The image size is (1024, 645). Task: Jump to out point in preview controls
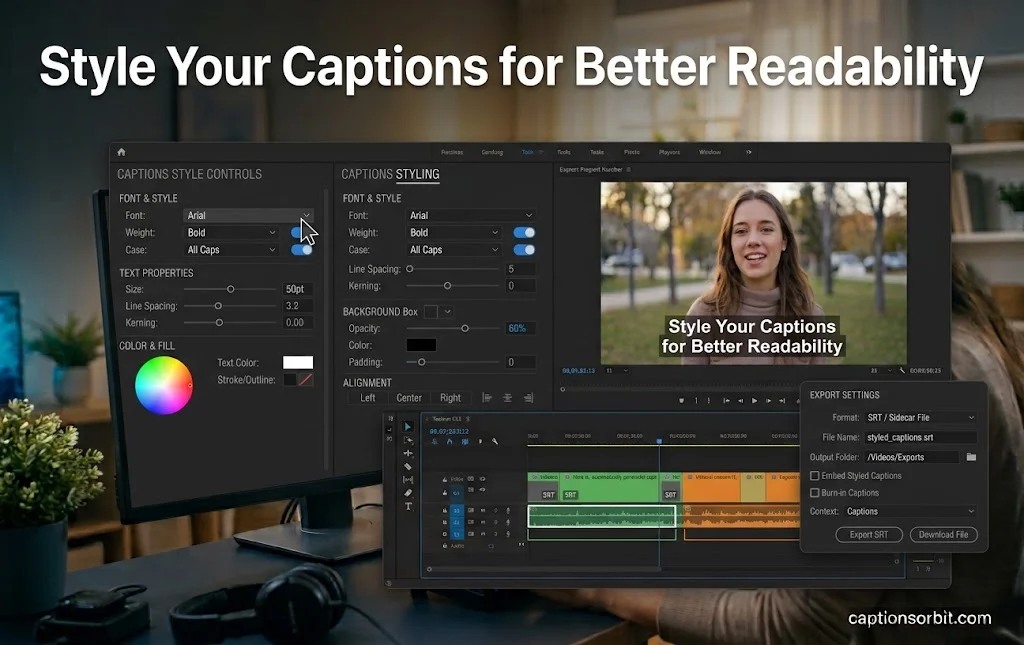tap(782, 400)
